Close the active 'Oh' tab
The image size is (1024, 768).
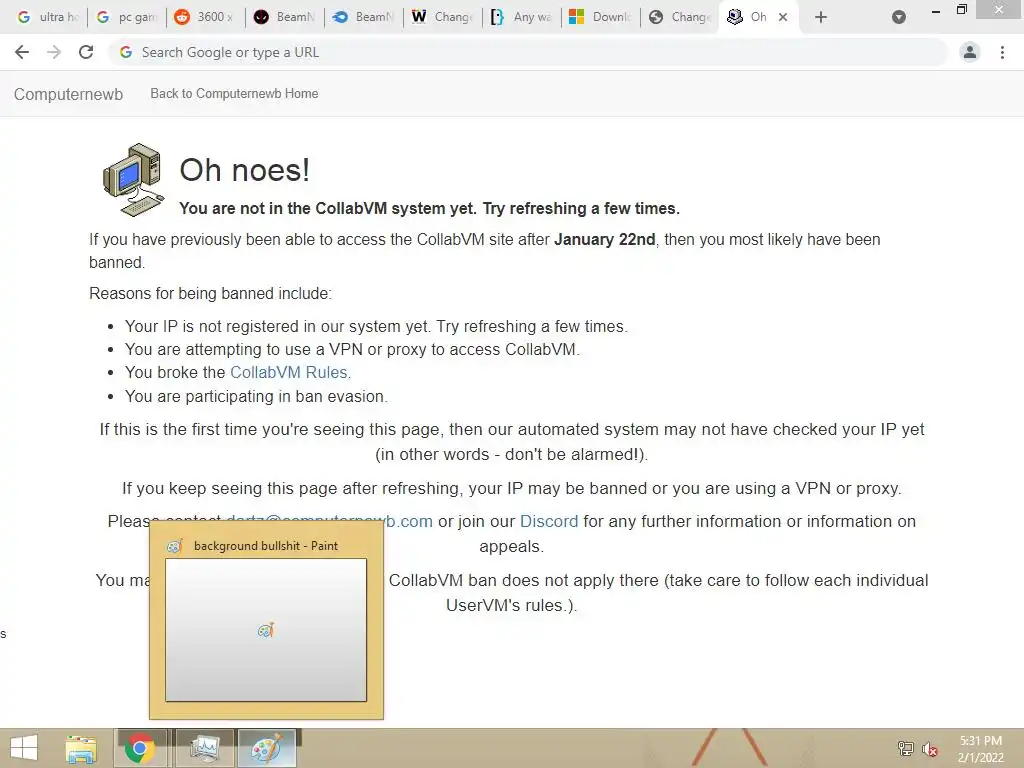pyautogui.click(x=783, y=17)
